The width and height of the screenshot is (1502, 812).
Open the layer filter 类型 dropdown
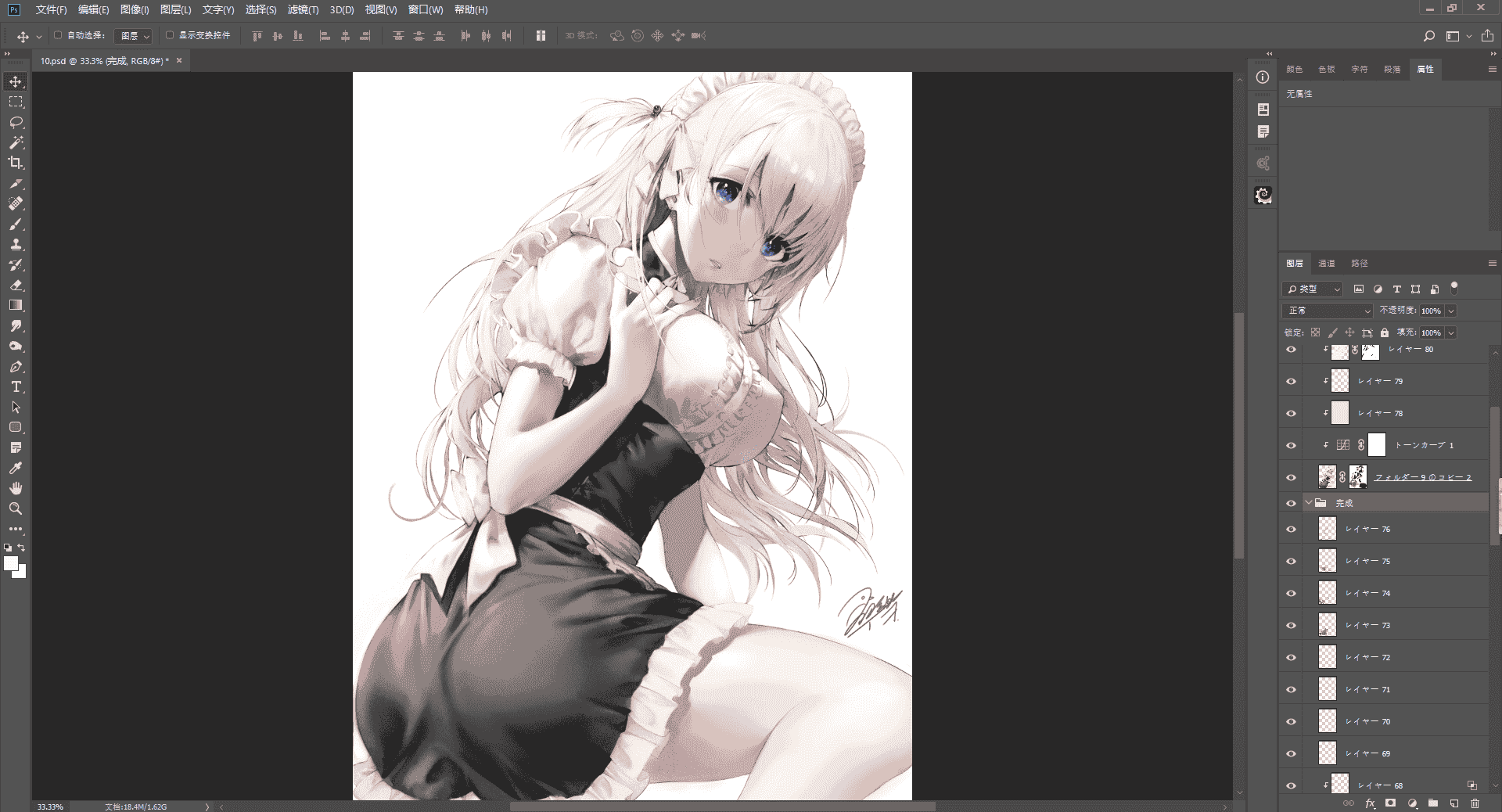[x=1313, y=289]
